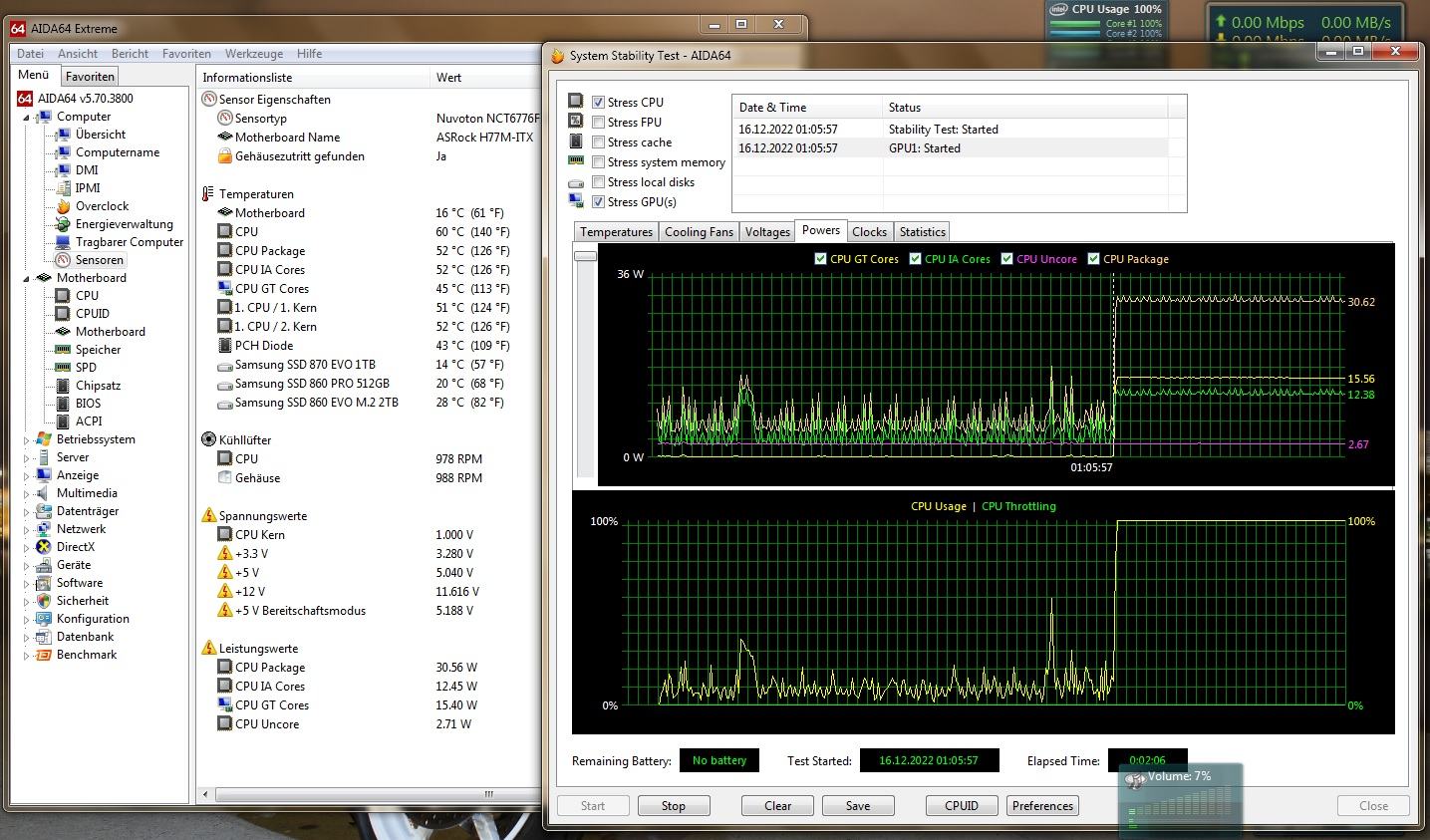Click the Gehäusezutritt gefunden lock icon
The width and height of the screenshot is (1430, 840).
[x=225, y=156]
